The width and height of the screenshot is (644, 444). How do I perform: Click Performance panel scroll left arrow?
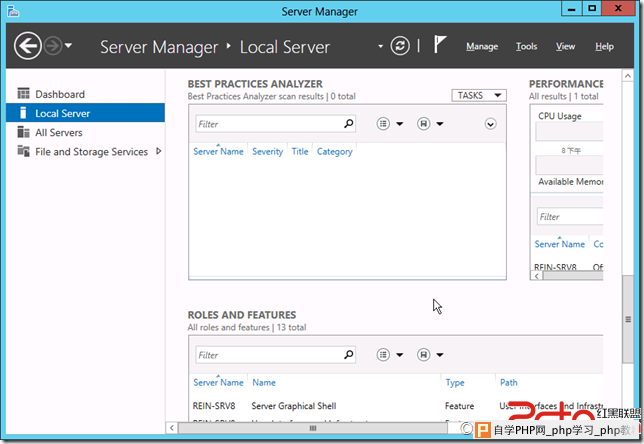tap(537, 276)
